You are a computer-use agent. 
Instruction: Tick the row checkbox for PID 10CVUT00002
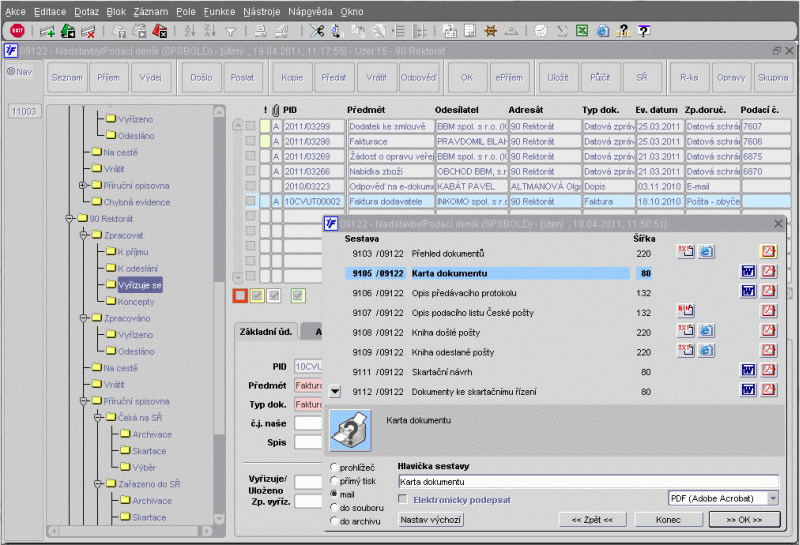251,201
